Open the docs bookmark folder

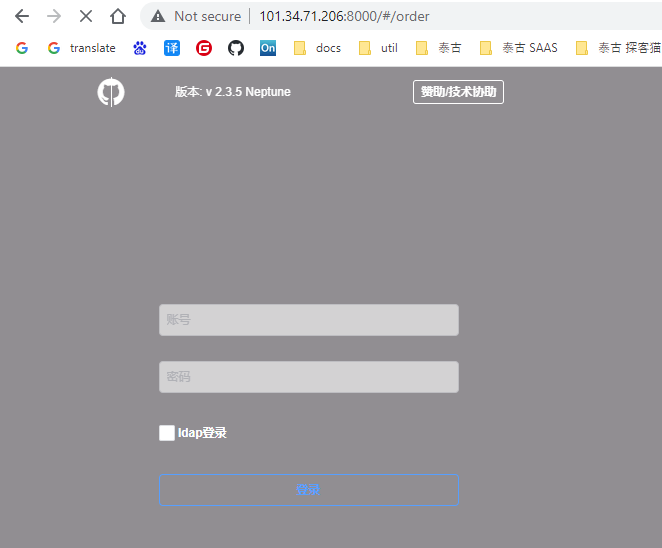(x=317, y=48)
